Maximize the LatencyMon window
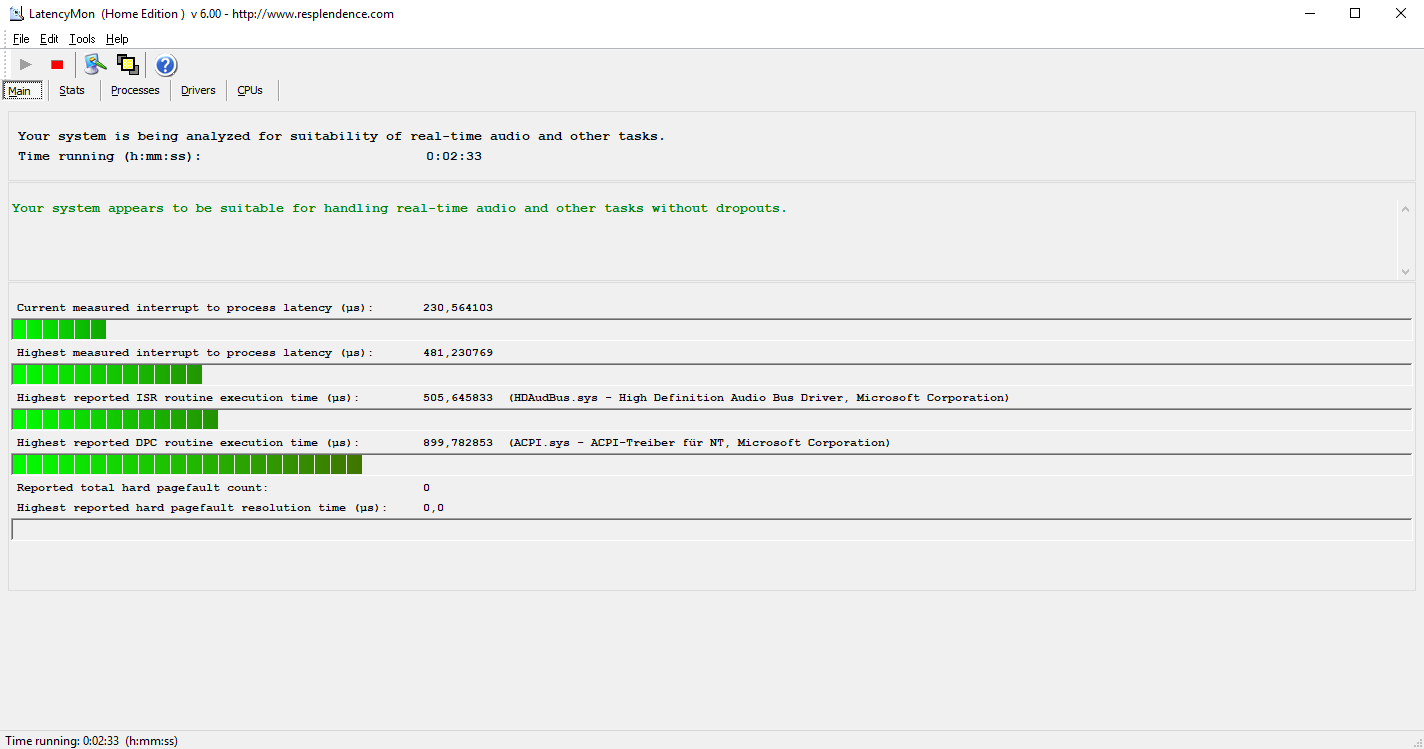The width and height of the screenshot is (1424, 749). pos(1355,14)
